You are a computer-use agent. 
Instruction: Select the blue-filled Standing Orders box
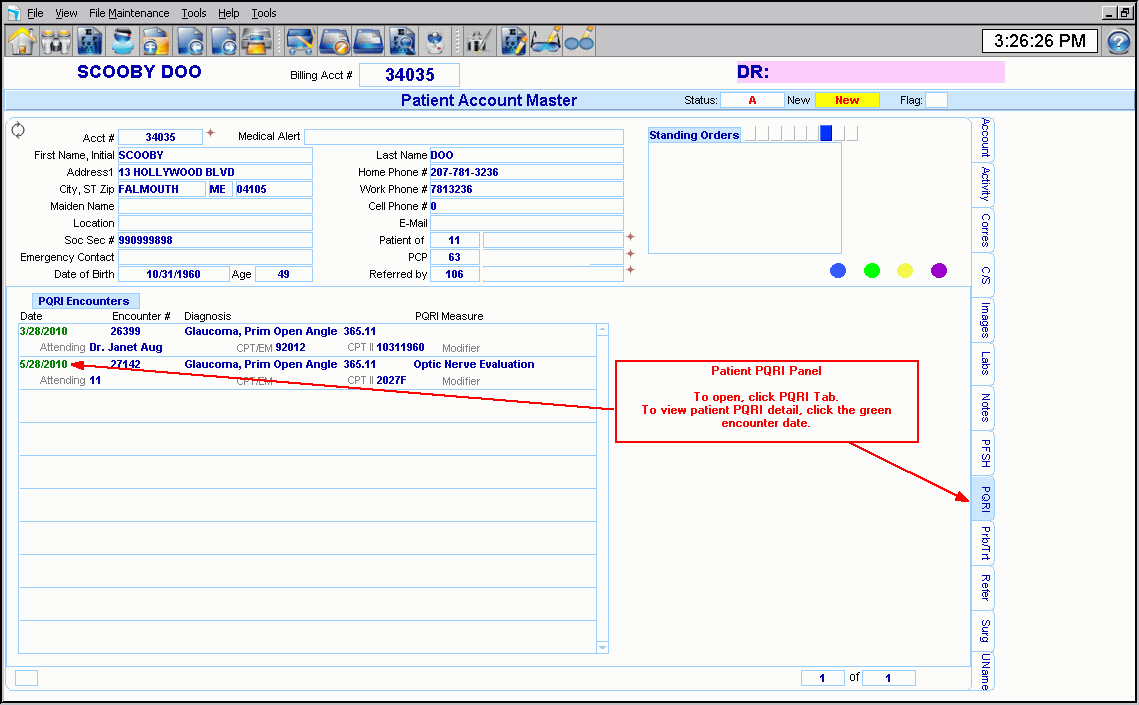(x=826, y=134)
